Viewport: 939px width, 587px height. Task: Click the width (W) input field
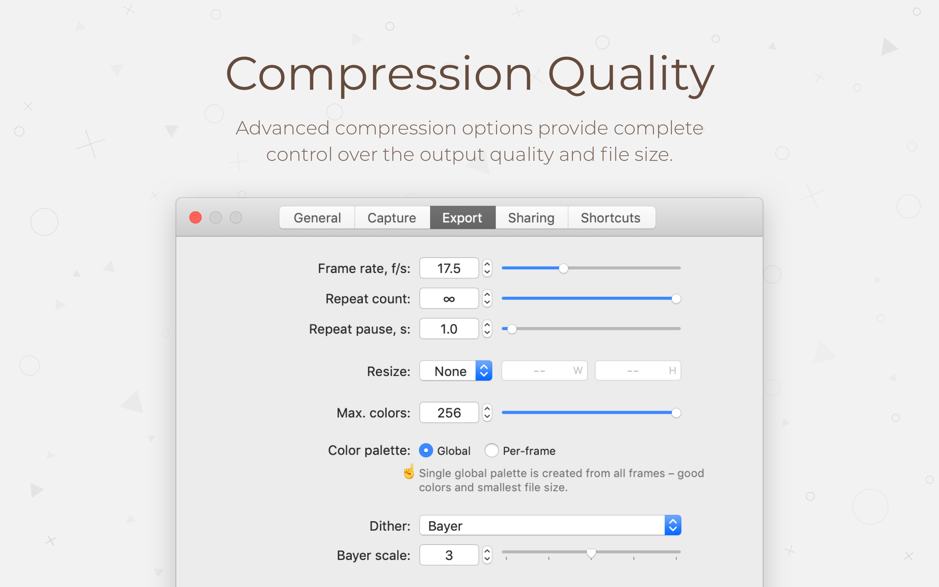coord(544,370)
